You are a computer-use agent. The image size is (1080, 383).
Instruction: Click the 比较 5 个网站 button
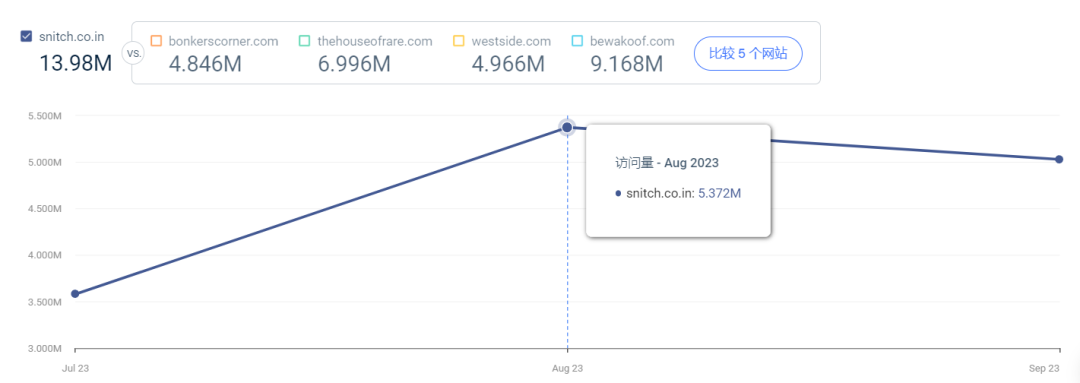click(x=747, y=53)
